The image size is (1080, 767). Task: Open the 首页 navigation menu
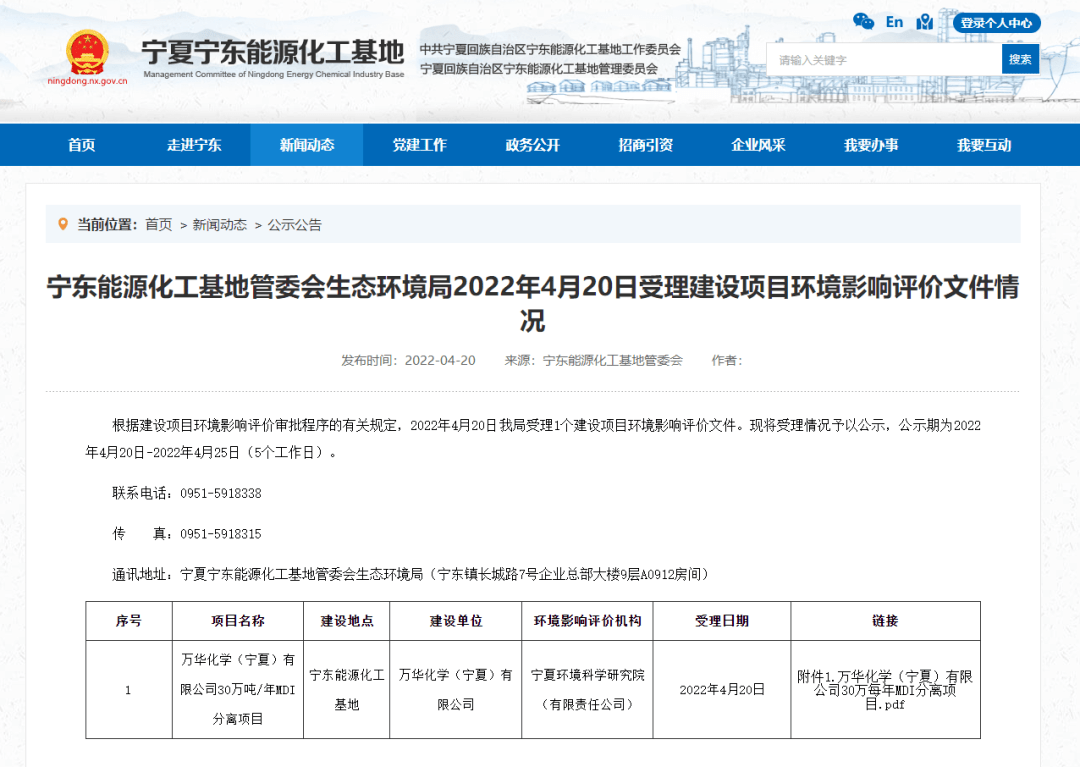pos(80,144)
